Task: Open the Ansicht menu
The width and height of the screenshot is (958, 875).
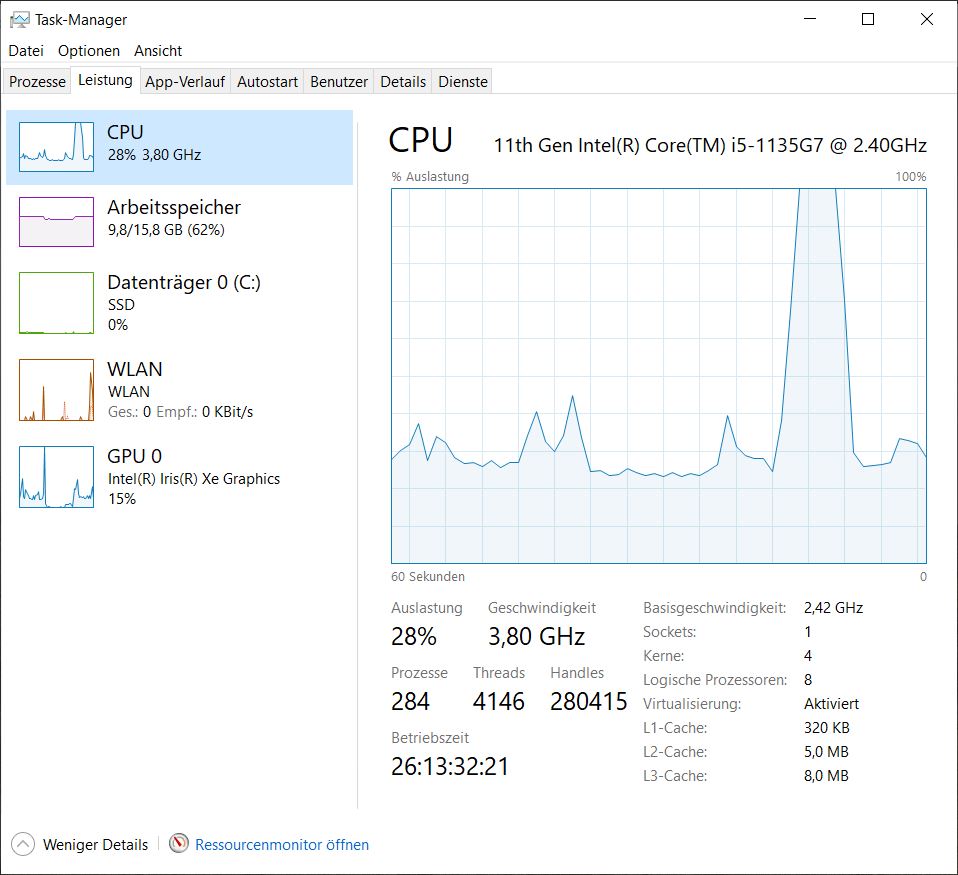Action: pos(158,51)
